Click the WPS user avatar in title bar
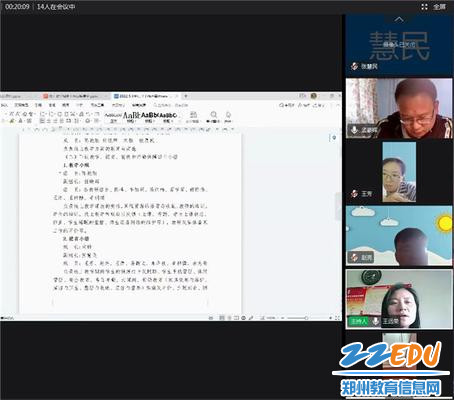The image size is (454, 400). tap(313, 96)
